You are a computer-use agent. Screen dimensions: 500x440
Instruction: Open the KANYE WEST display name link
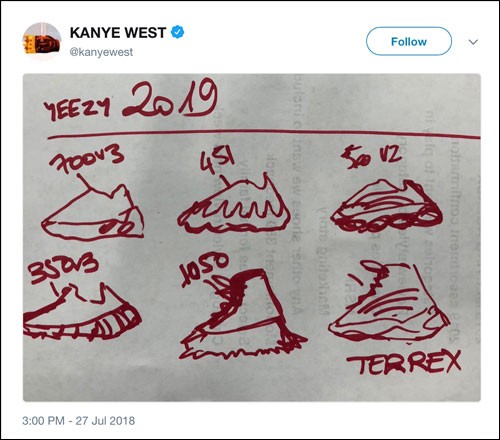(x=118, y=33)
